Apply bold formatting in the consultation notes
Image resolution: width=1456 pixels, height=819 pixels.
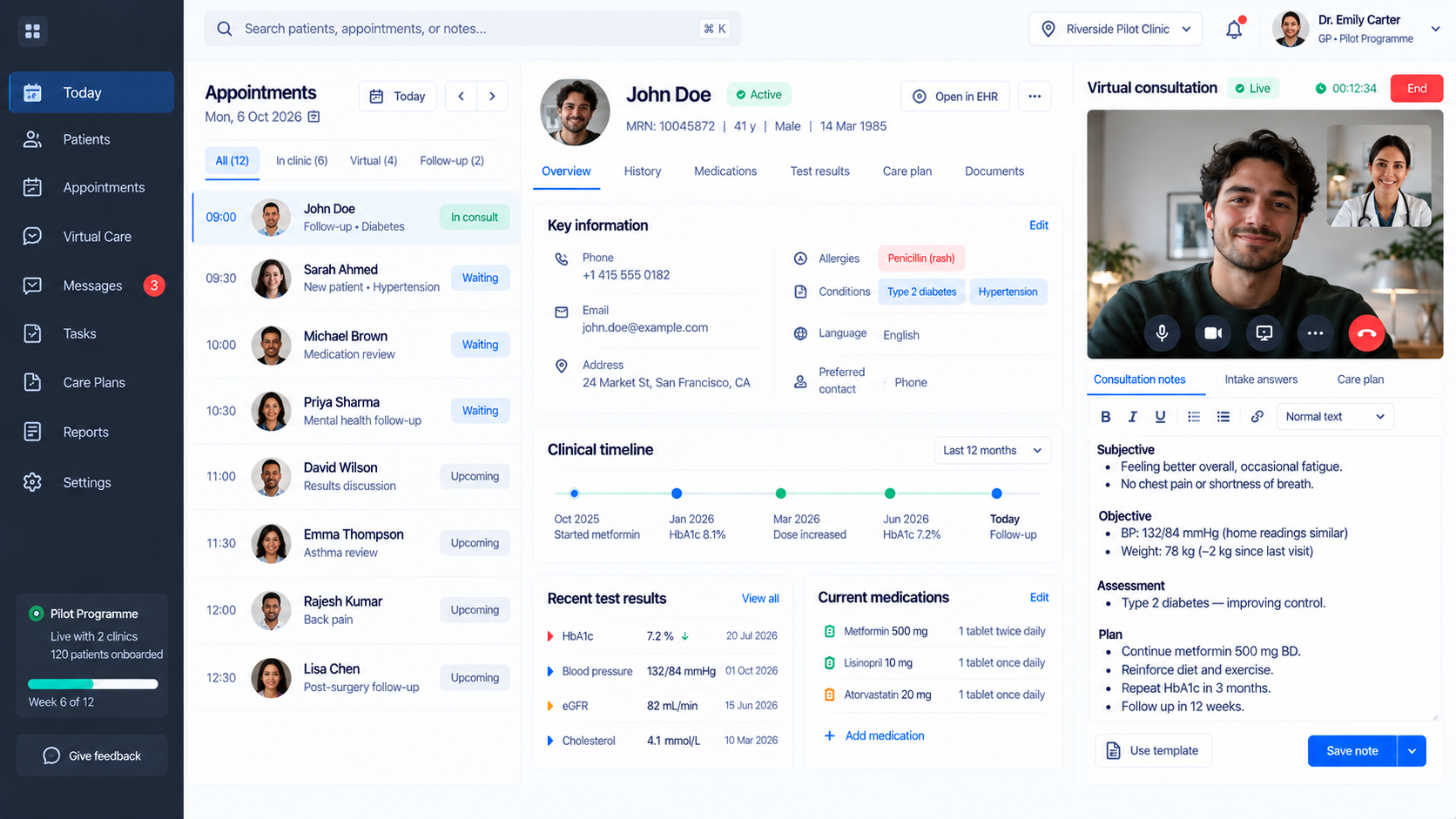coord(1106,417)
